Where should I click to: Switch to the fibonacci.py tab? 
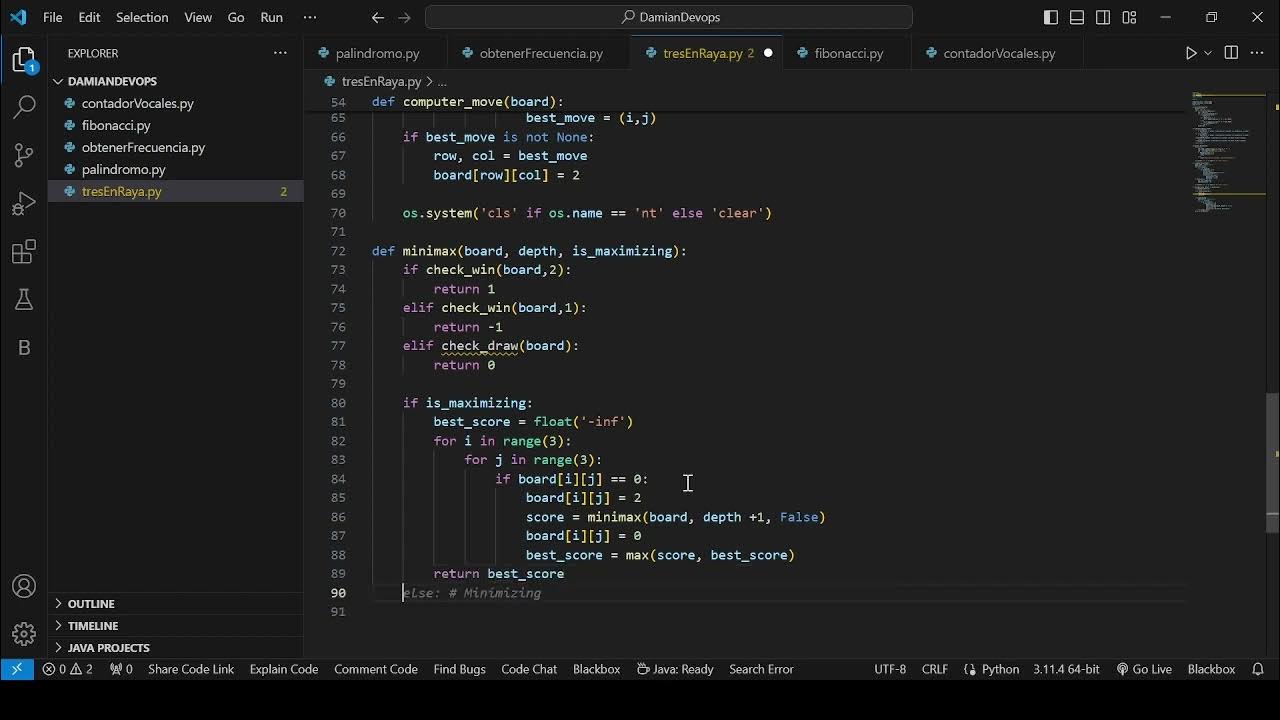[848, 53]
